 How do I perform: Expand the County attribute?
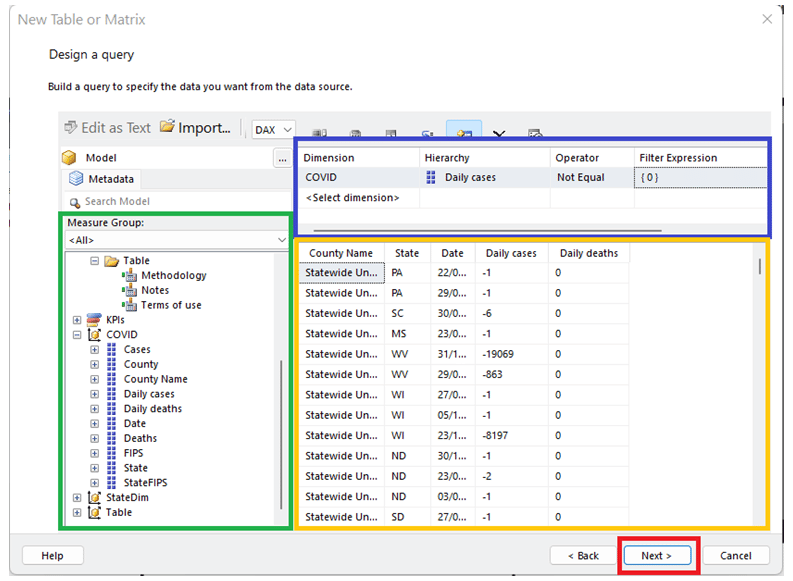pos(95,365)
